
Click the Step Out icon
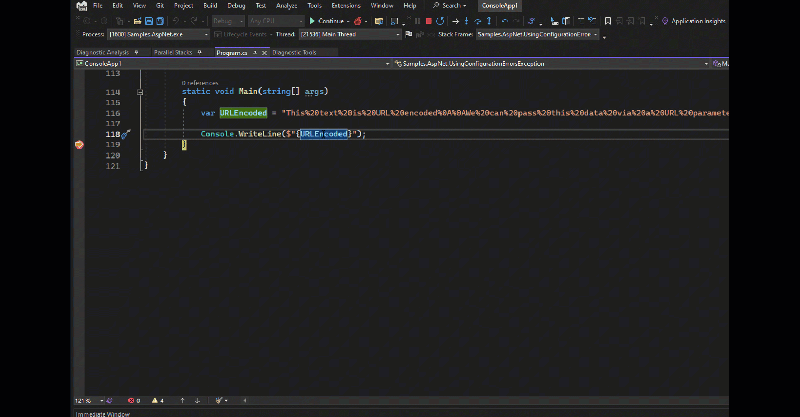pyautogui.click(x=489, y=21)
